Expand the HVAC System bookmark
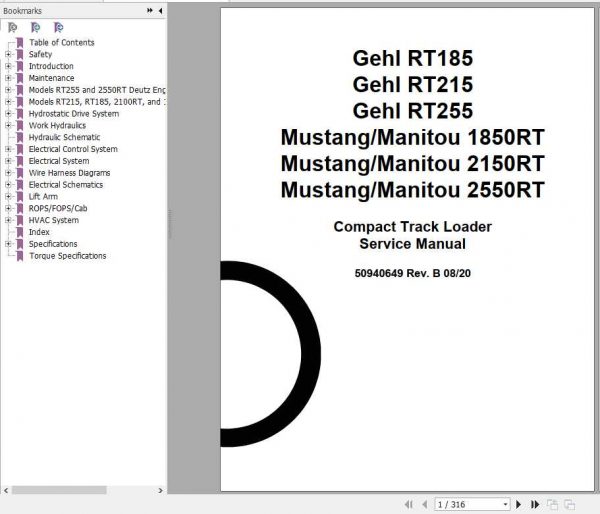The width and height of the screenshot is (600, 514). 8,220
